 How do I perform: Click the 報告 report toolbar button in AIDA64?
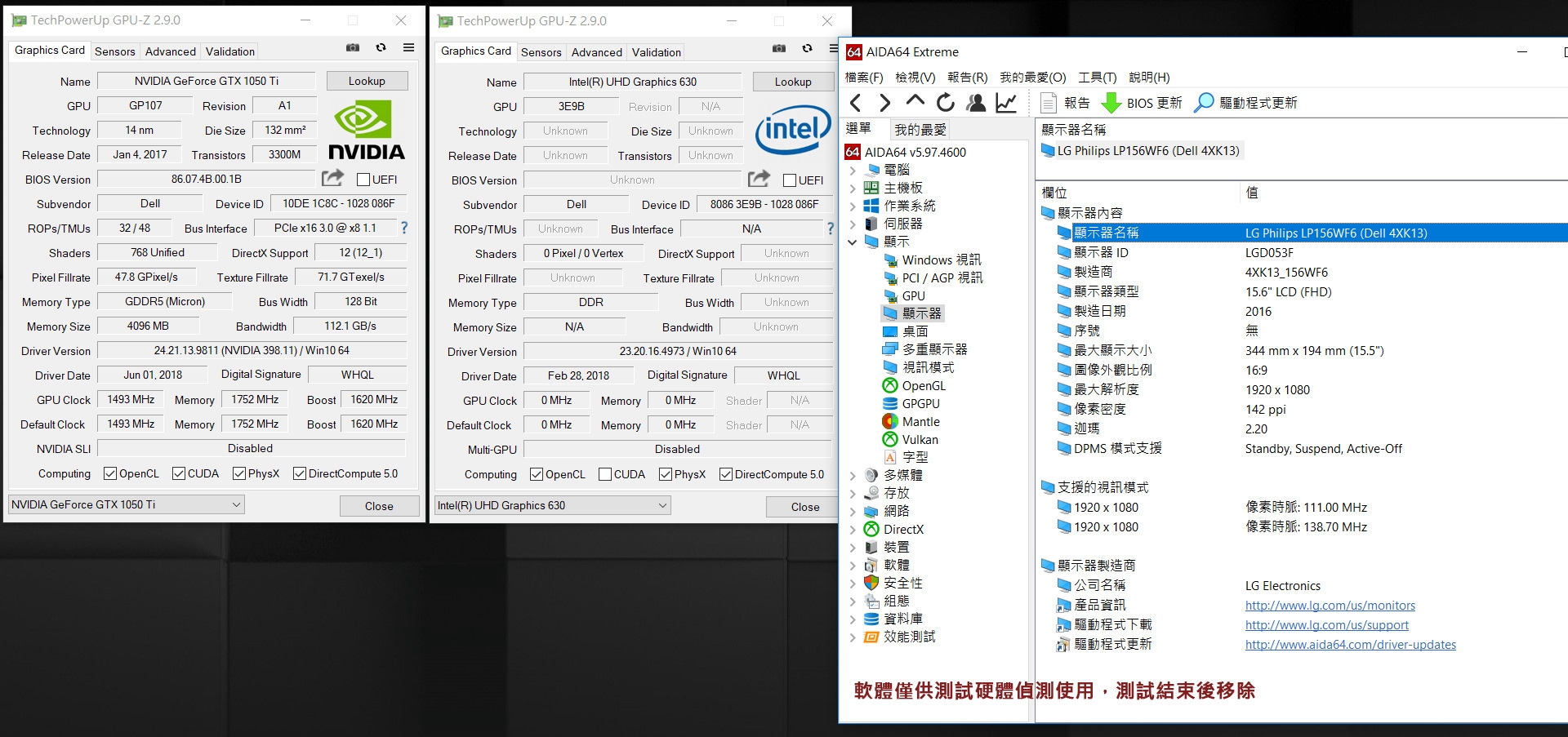pyautogui.click(x=1066, y=103)
